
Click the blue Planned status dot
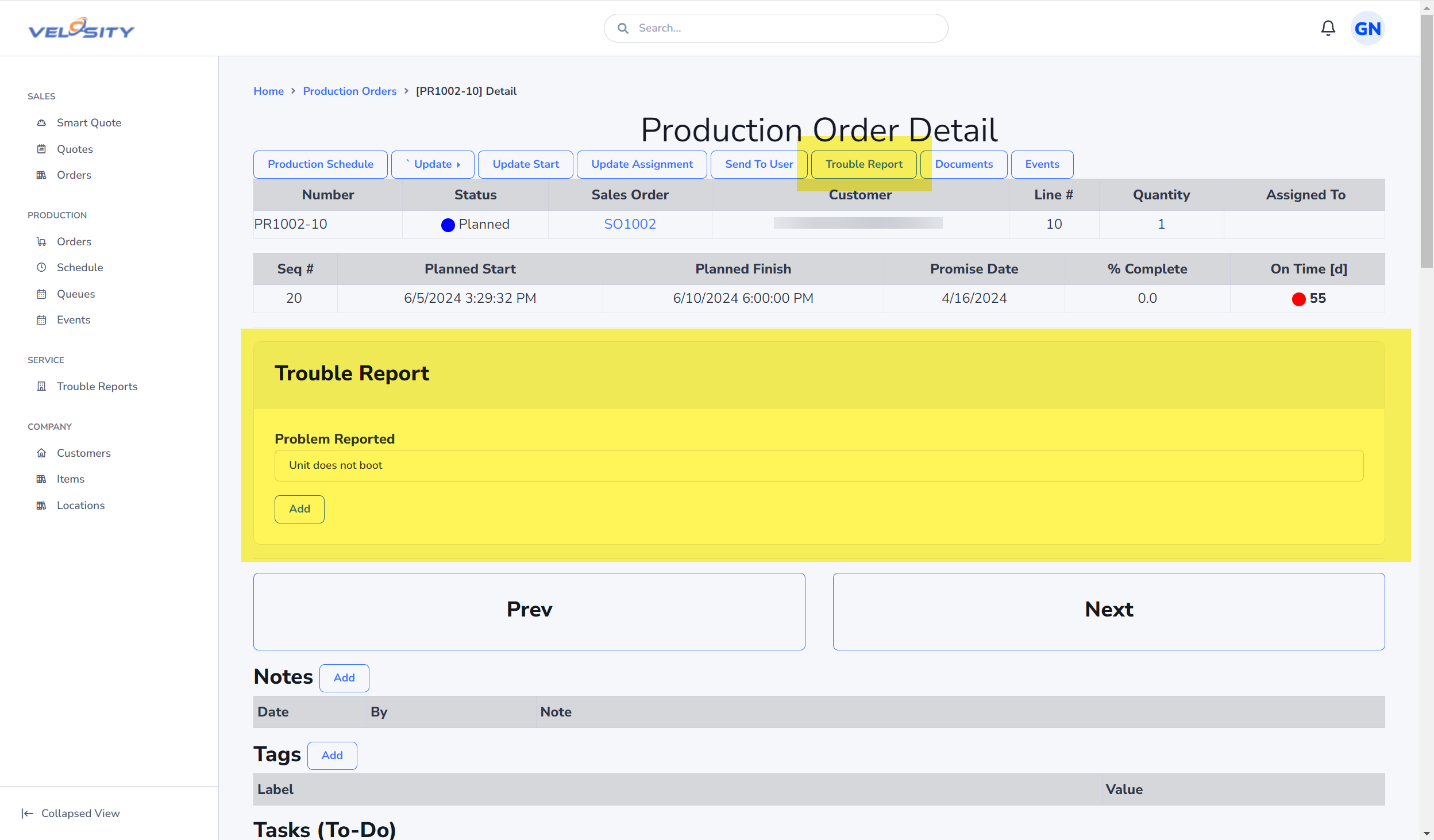(448, 225)
